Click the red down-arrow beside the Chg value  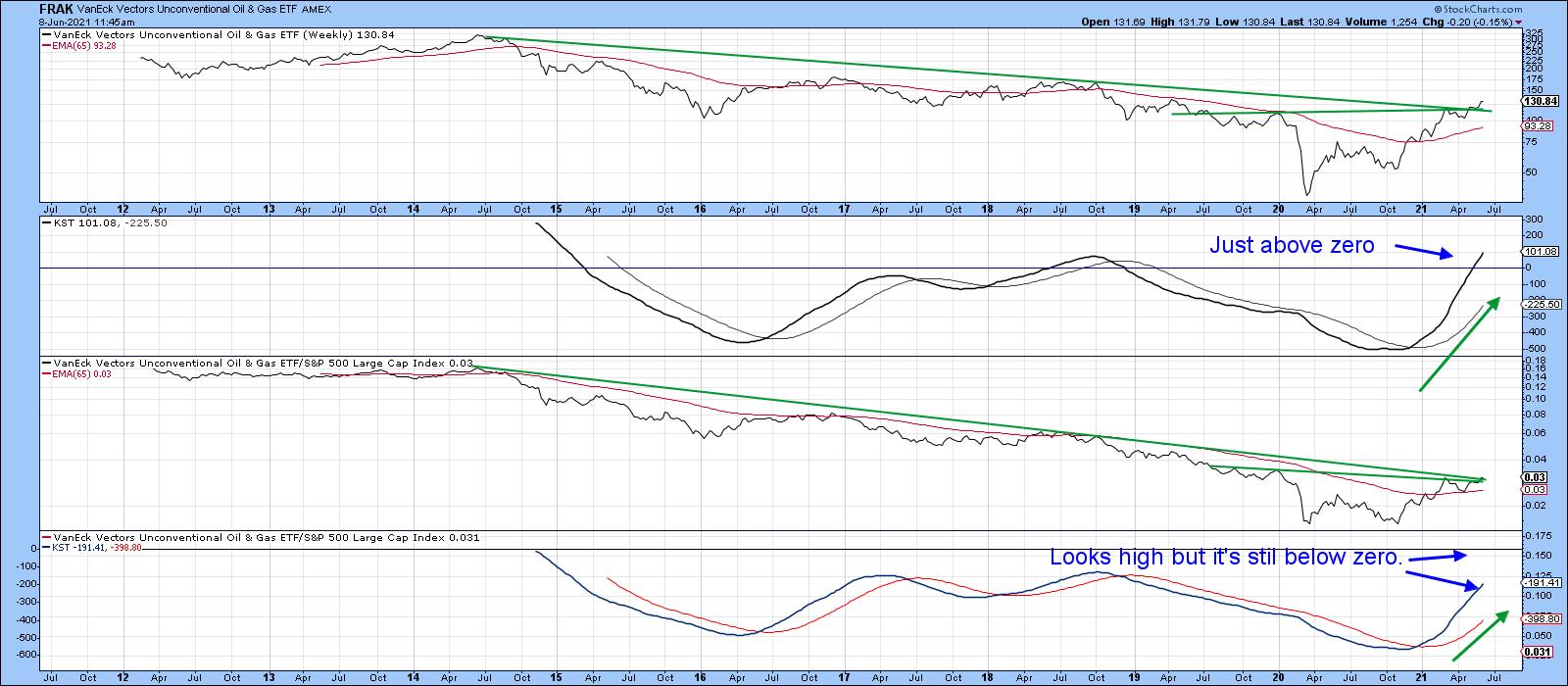click(x=1518, y=23)
